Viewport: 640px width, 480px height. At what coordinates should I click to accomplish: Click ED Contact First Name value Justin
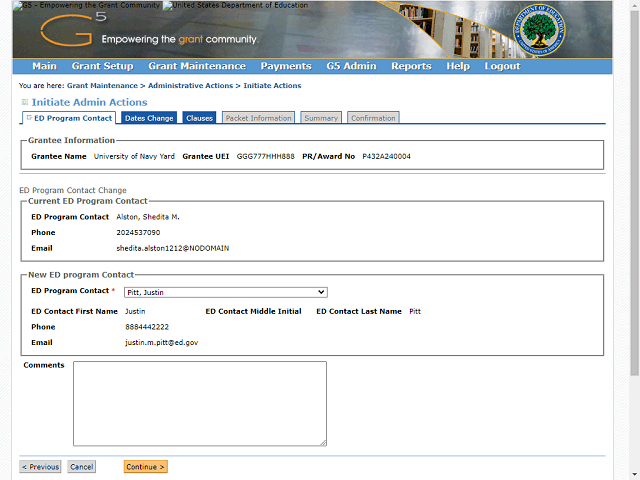[135, 311]
